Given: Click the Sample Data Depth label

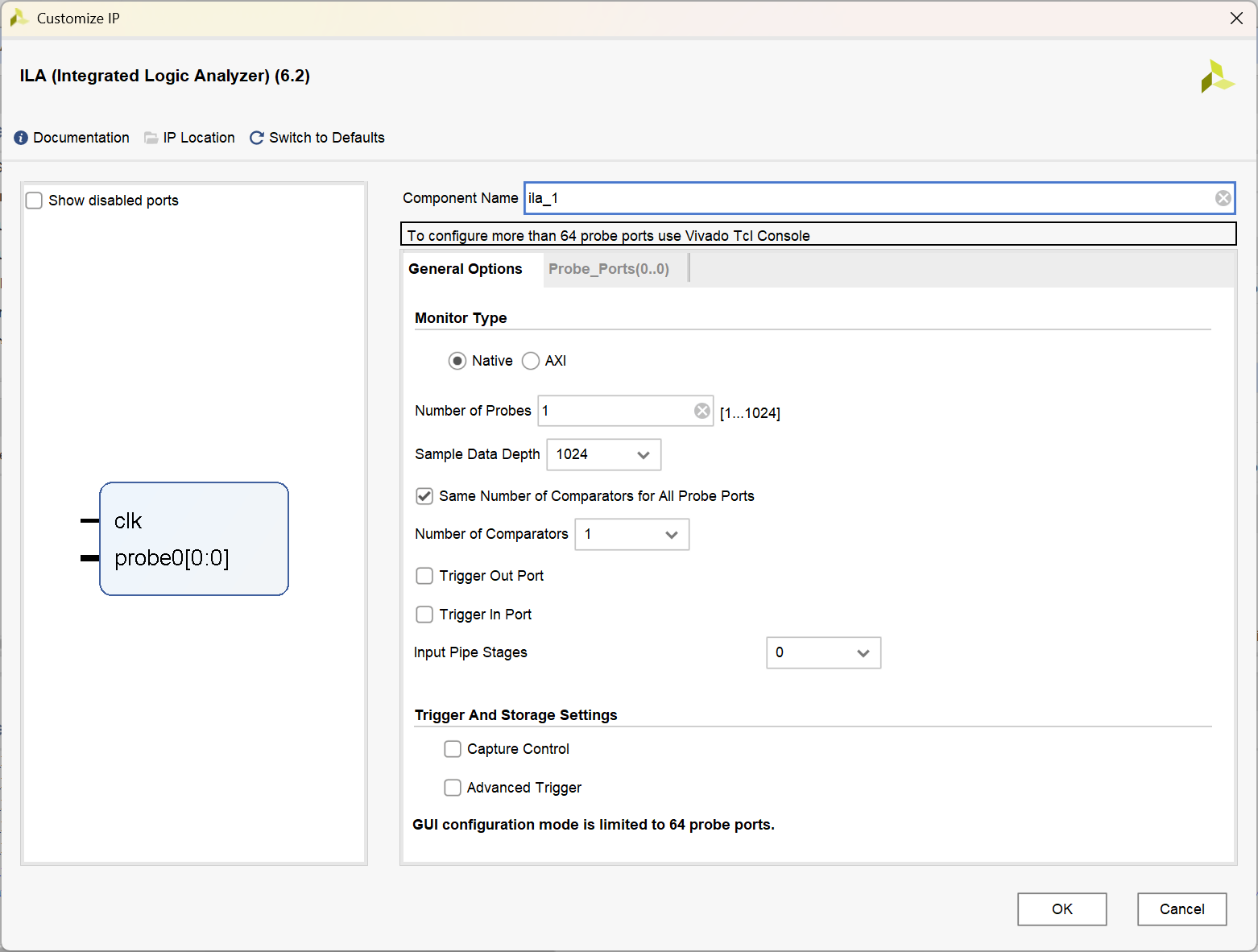Looking at the screenshot, I should (478, 454).
